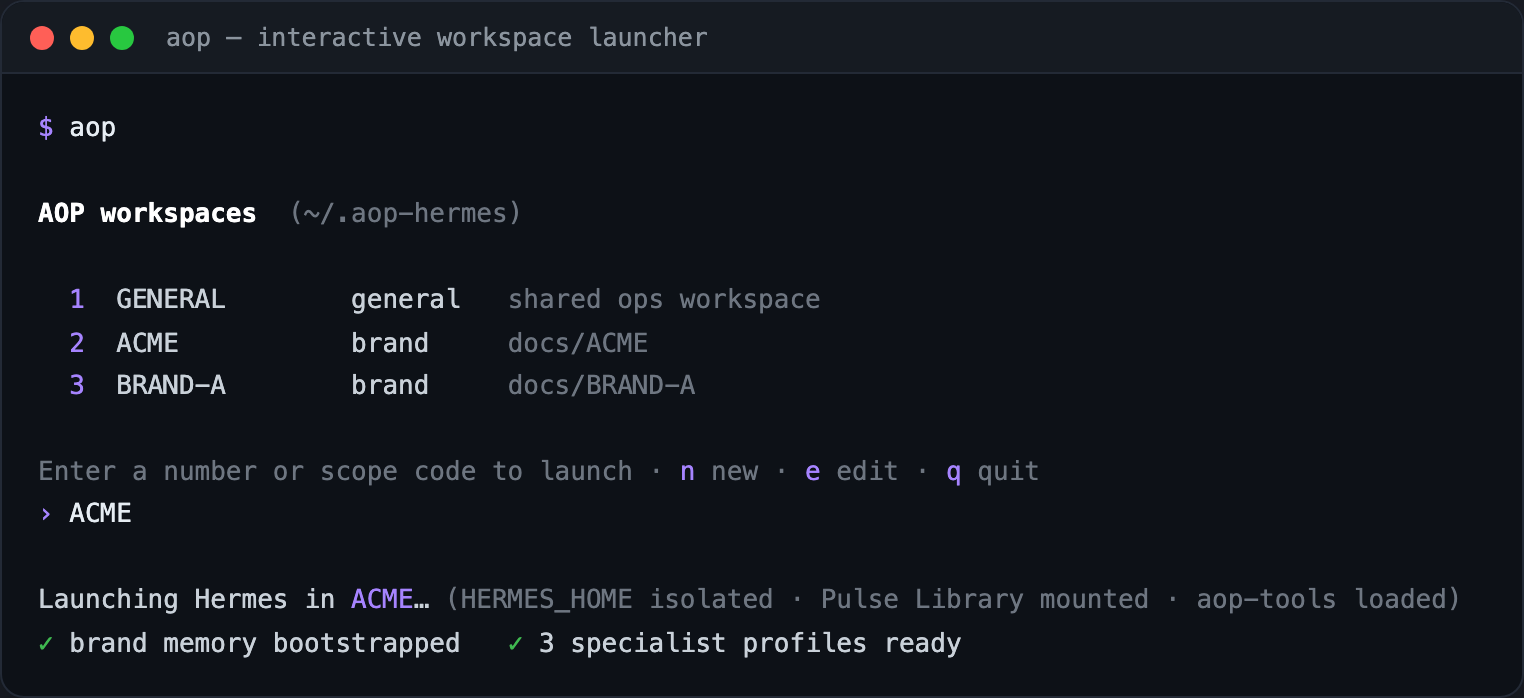1524x698 pixels.
Task: Click 'brand' in the BRAND-A row
Action: tap(390, 385)
